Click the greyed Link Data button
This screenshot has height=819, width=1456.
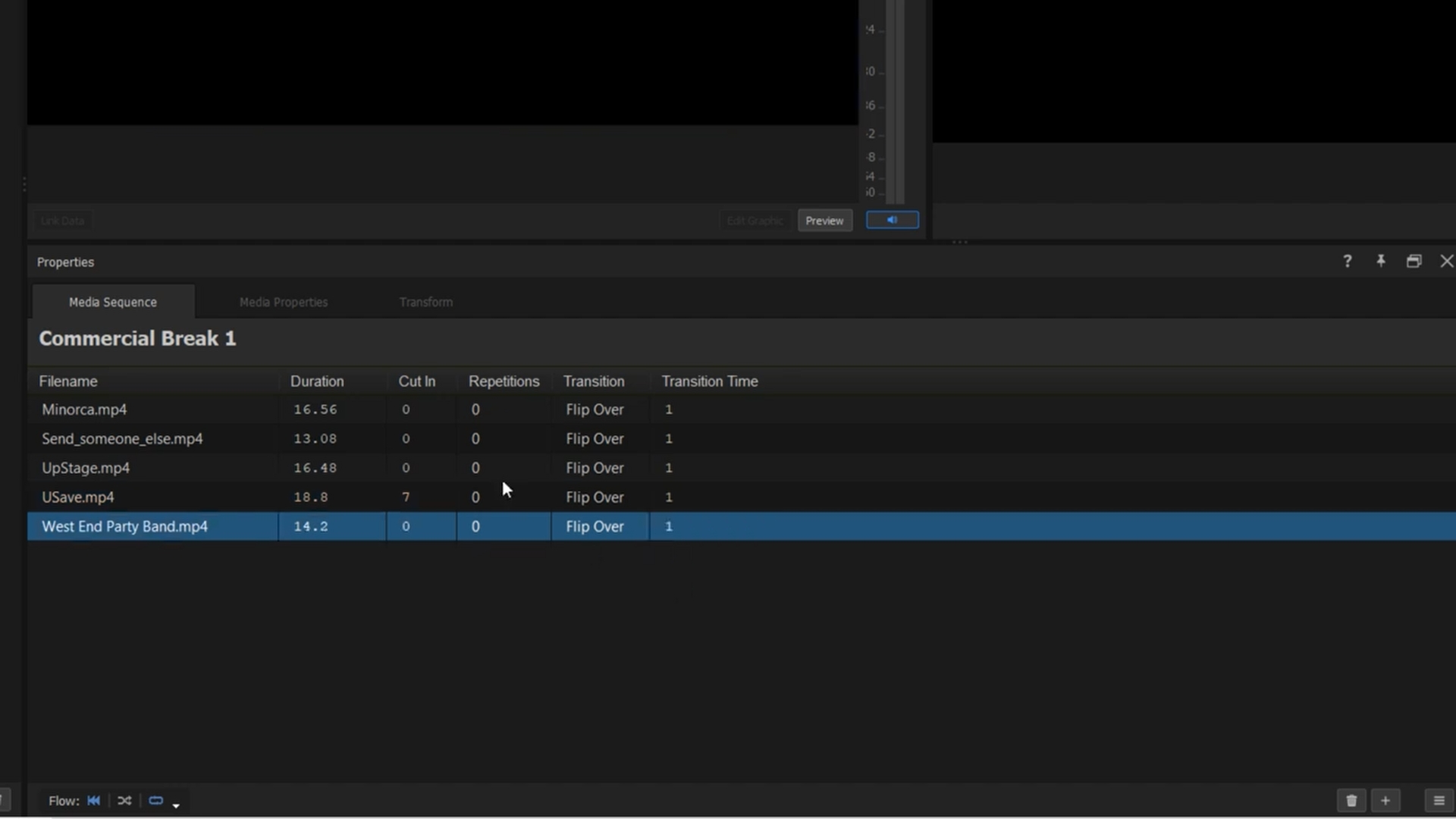click(x=62, y=221)
